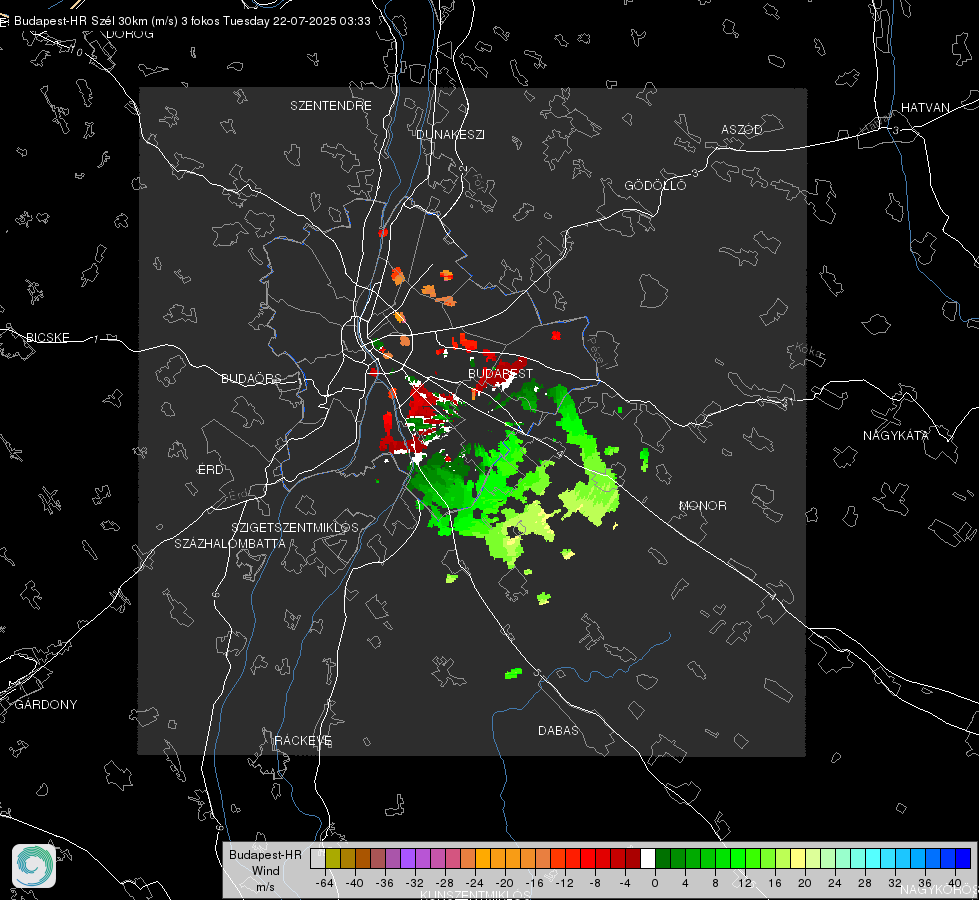Click the radar title text 'Budapest-HR Szél 30km'
979x900 pixels.
pos(82,21)
